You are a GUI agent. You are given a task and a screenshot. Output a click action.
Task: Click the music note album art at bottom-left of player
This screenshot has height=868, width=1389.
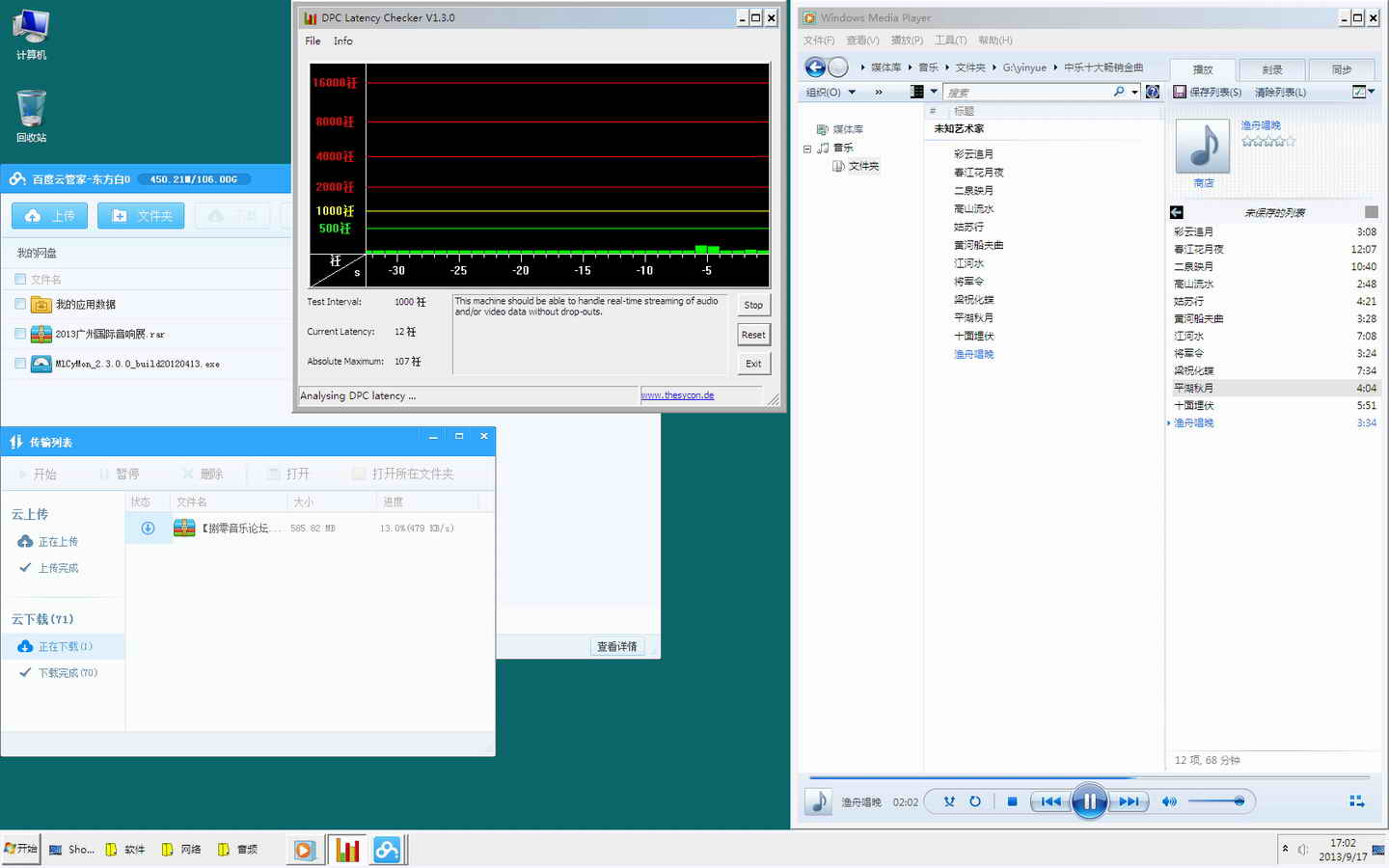(818, 801)
